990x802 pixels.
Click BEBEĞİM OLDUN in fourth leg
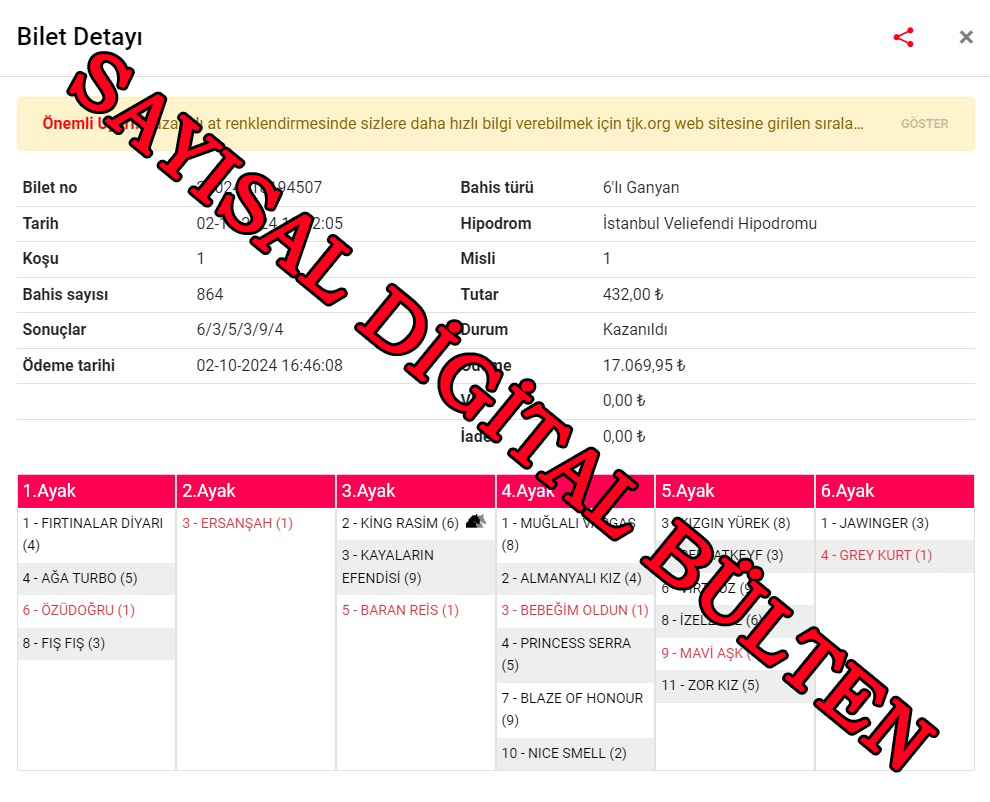coord(575,610)
